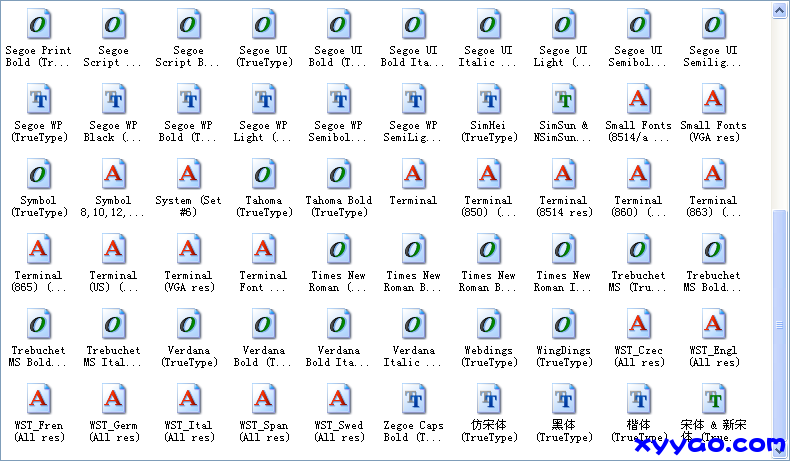Viewport: 790px width, 461px height.
Task: Click the Segoe UI Italic font icon
Action: tap(489, 24)
